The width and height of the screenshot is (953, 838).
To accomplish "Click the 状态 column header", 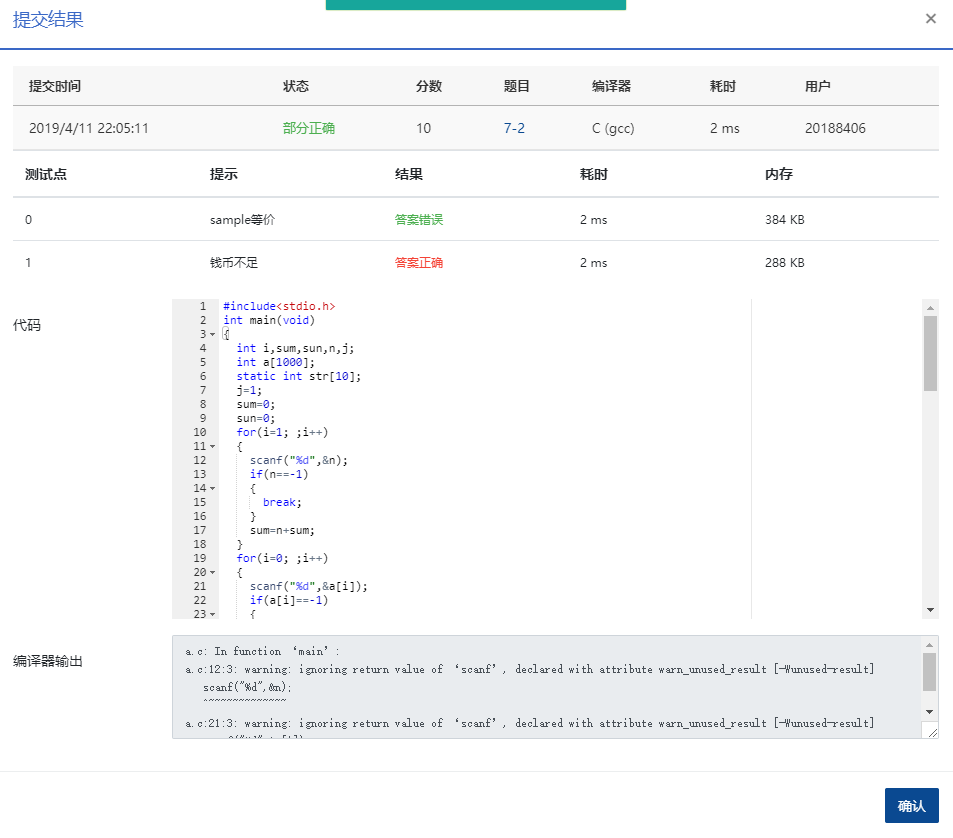I will (x=296, y=86).
